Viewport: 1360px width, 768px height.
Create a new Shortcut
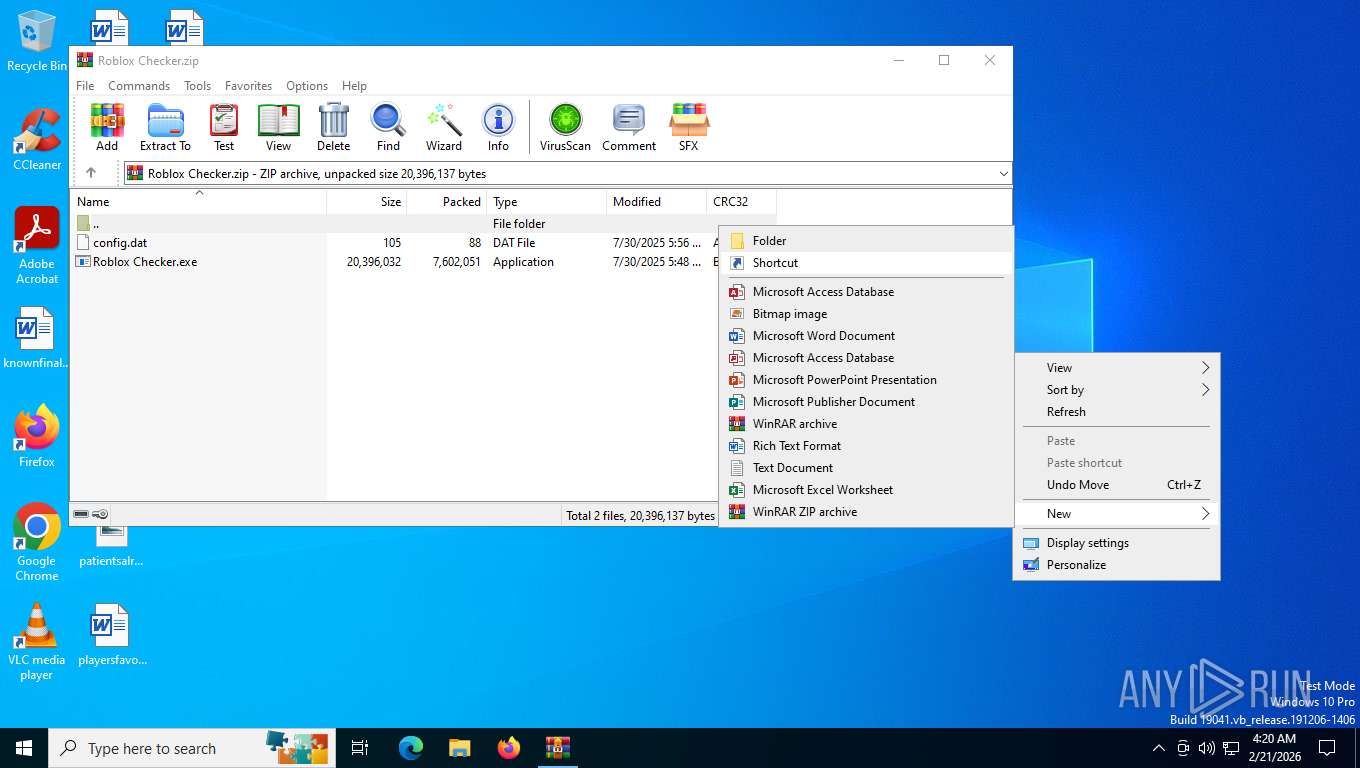click(866, 263)
